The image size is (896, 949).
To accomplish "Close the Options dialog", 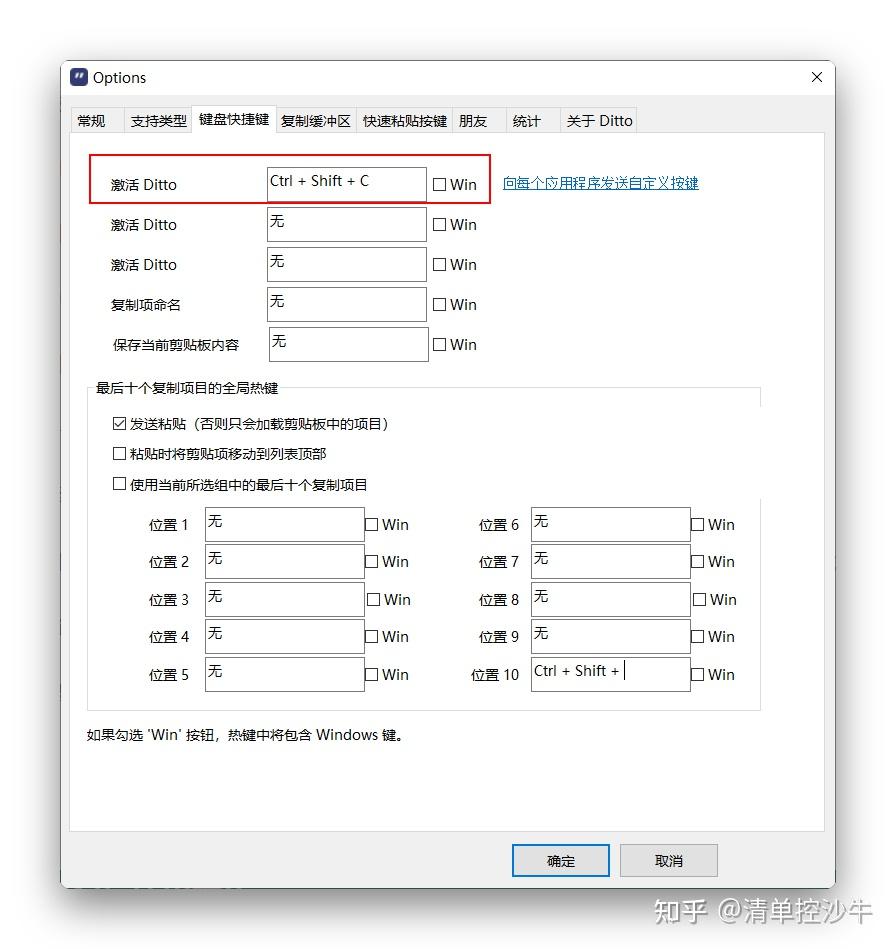I will coord(817,77).
